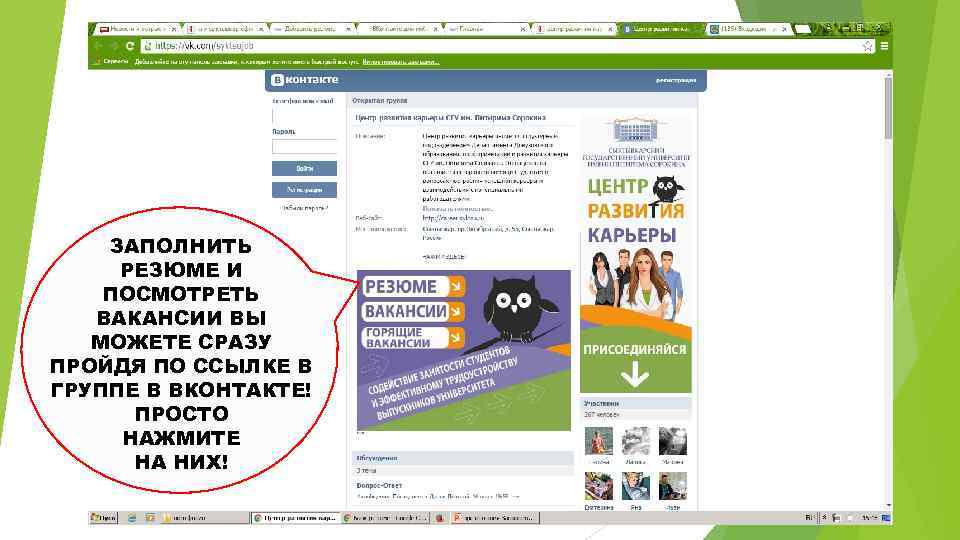Switch to the fifth browser tab

(486, 29)
